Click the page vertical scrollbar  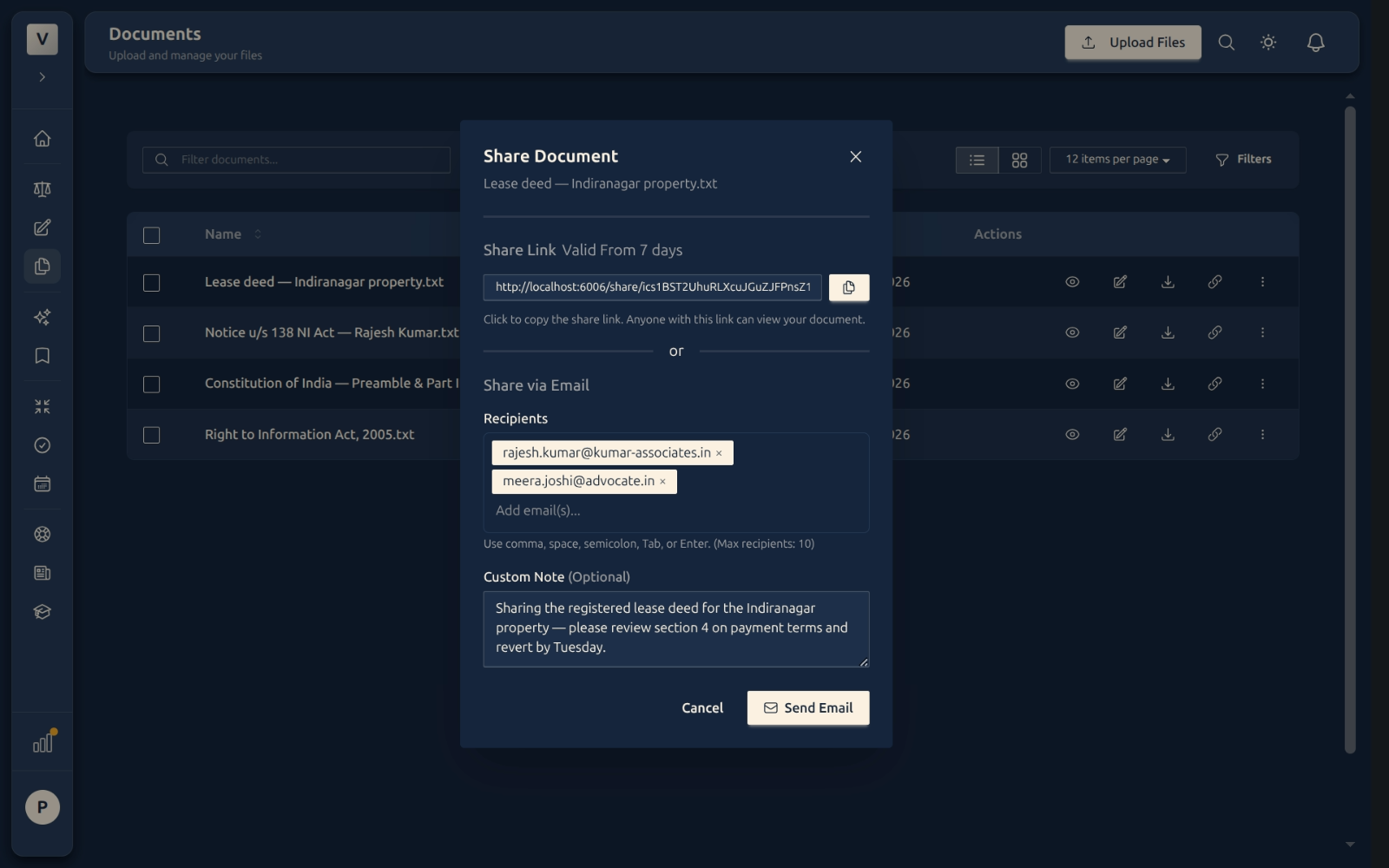[1350, 430]
